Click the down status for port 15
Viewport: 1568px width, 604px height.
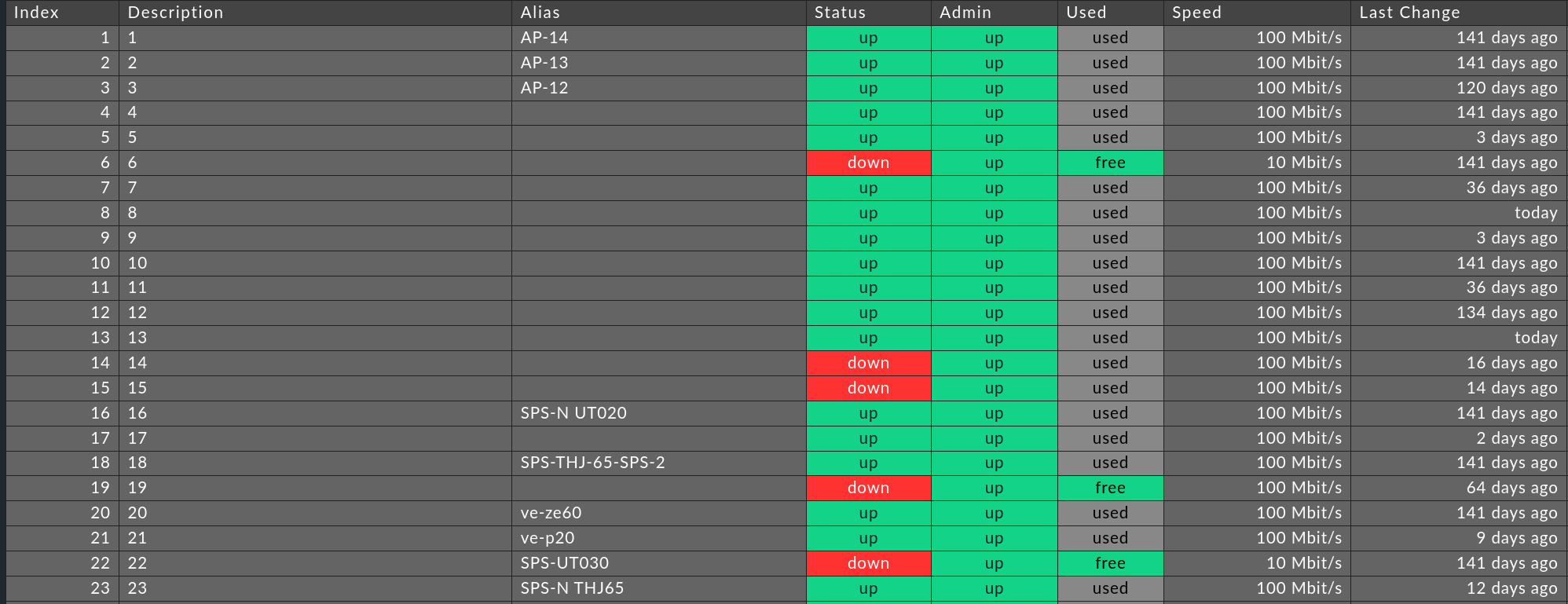868,388
